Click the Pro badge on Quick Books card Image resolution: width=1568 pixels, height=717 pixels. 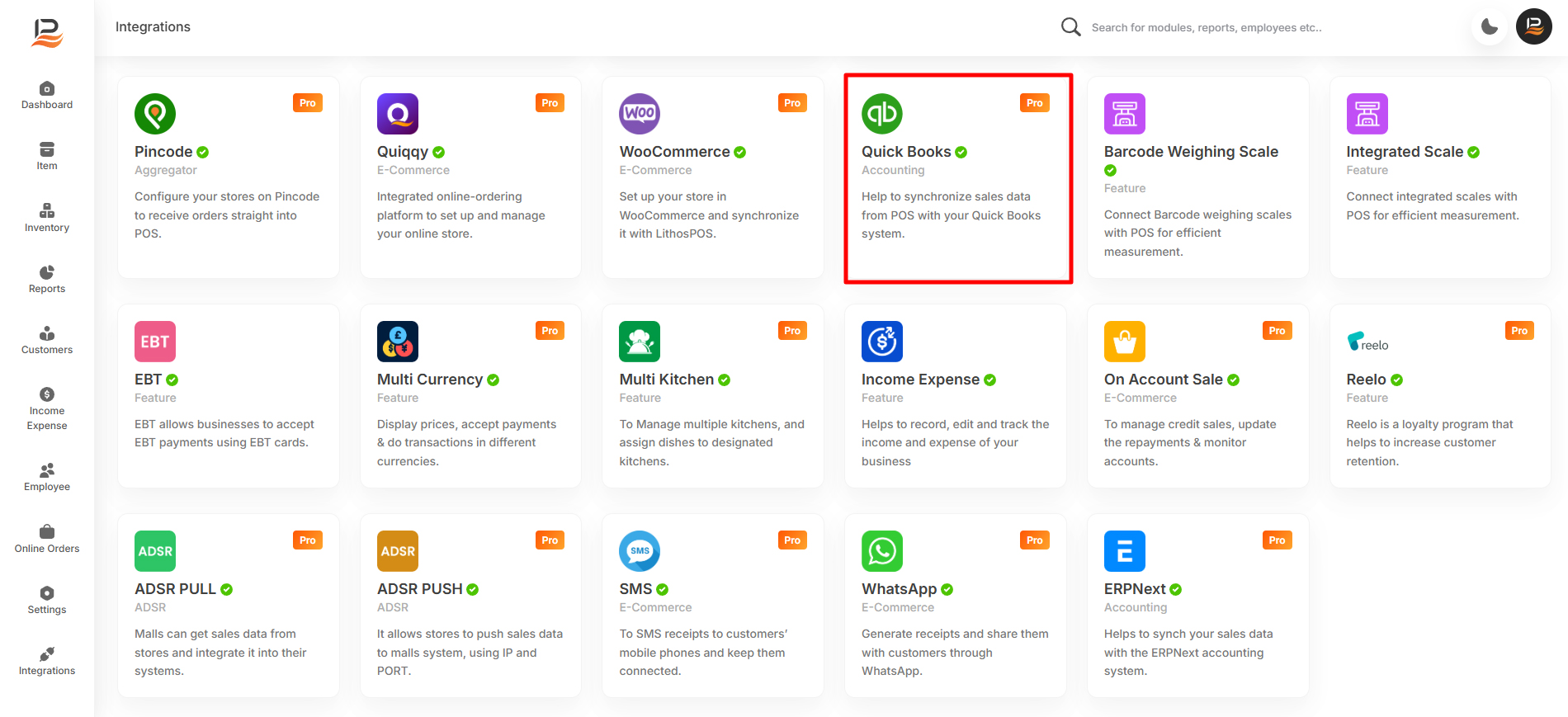1035,103
